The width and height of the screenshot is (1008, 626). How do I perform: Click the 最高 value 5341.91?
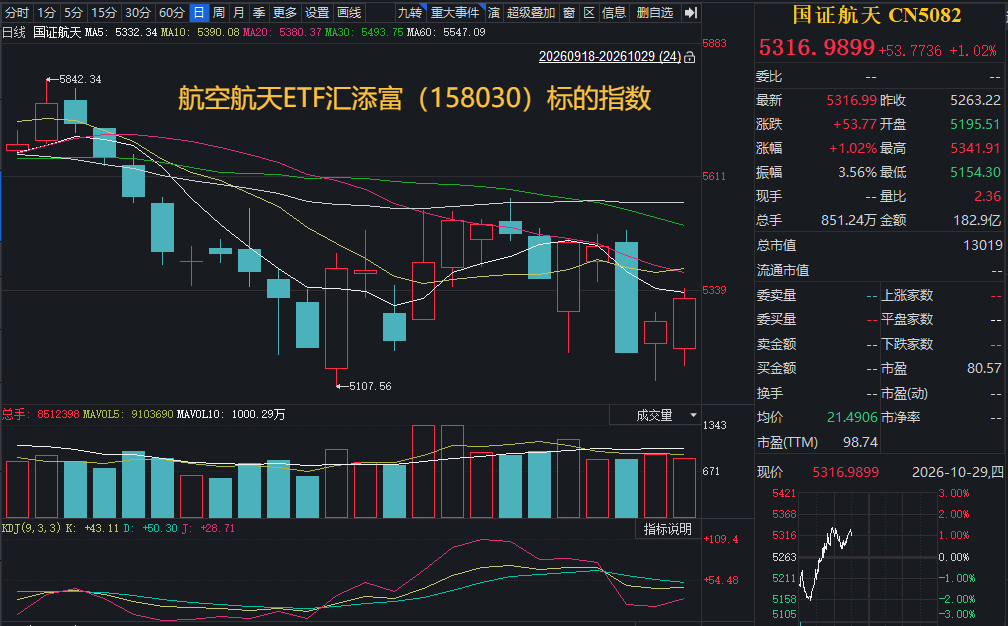[x=975, y=148]
